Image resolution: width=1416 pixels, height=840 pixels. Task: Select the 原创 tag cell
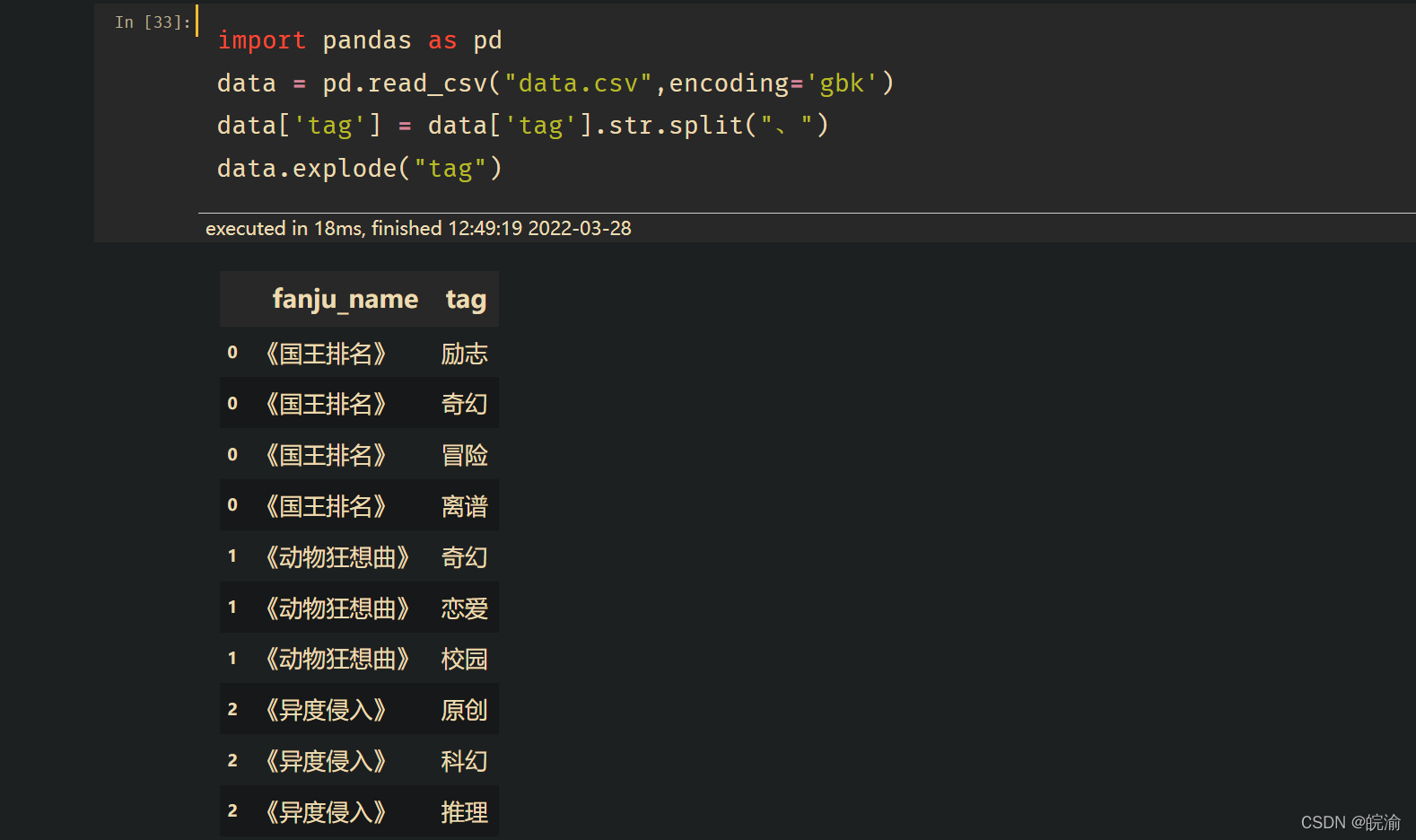pos(464,710)
